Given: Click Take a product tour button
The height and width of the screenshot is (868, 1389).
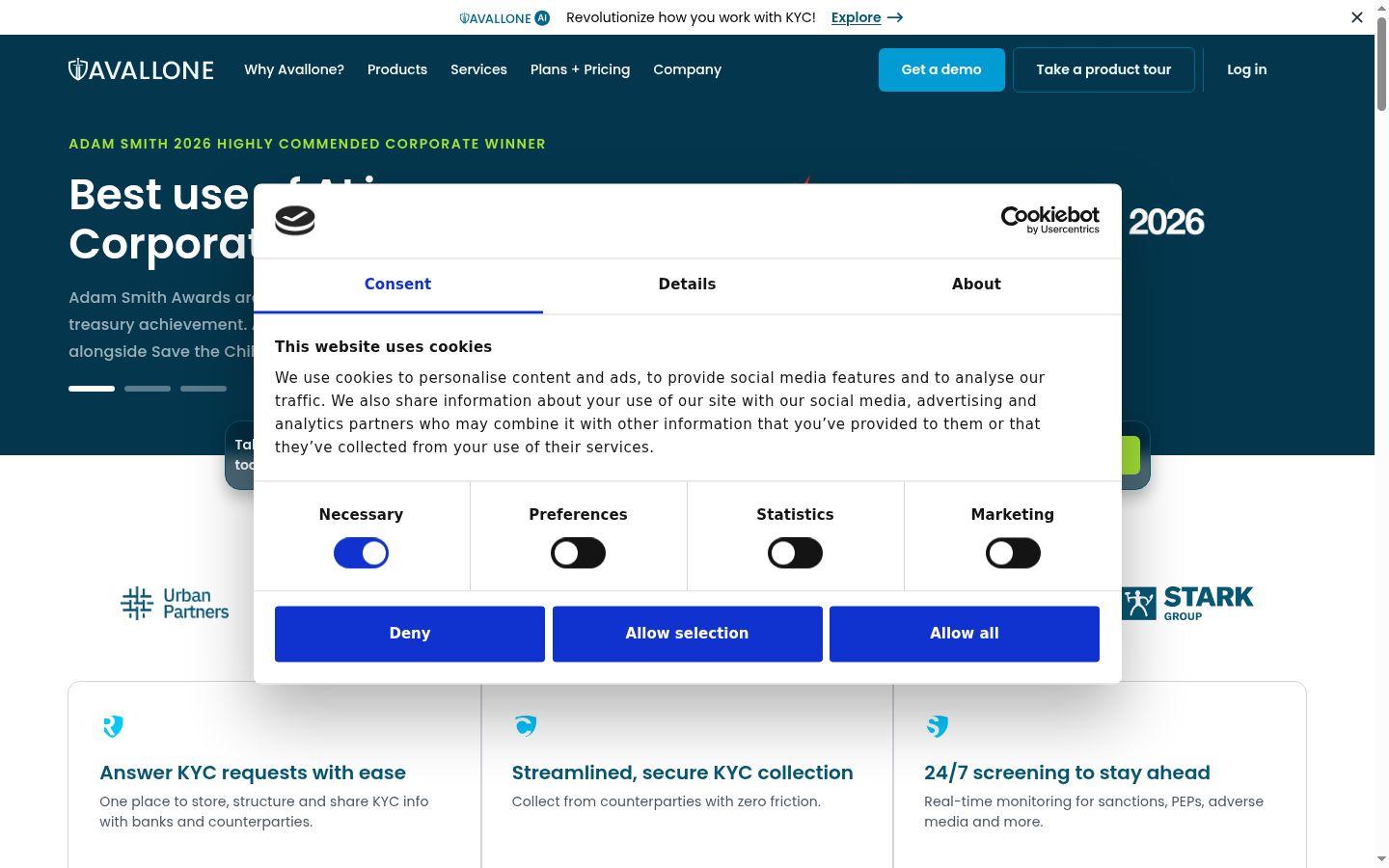Looking at the screenshot, I should 1103,69.
